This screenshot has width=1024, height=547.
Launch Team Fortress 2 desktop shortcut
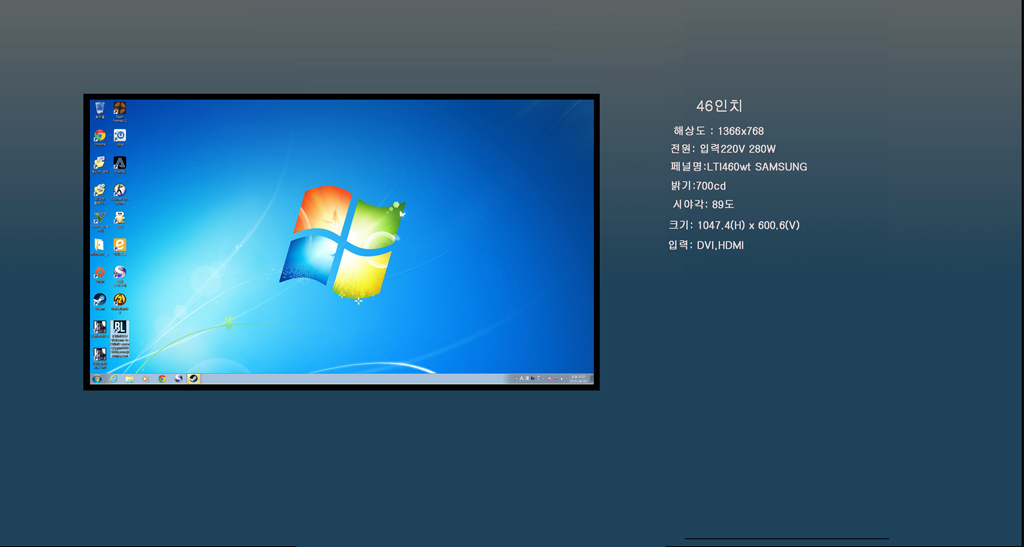(119, 109)
